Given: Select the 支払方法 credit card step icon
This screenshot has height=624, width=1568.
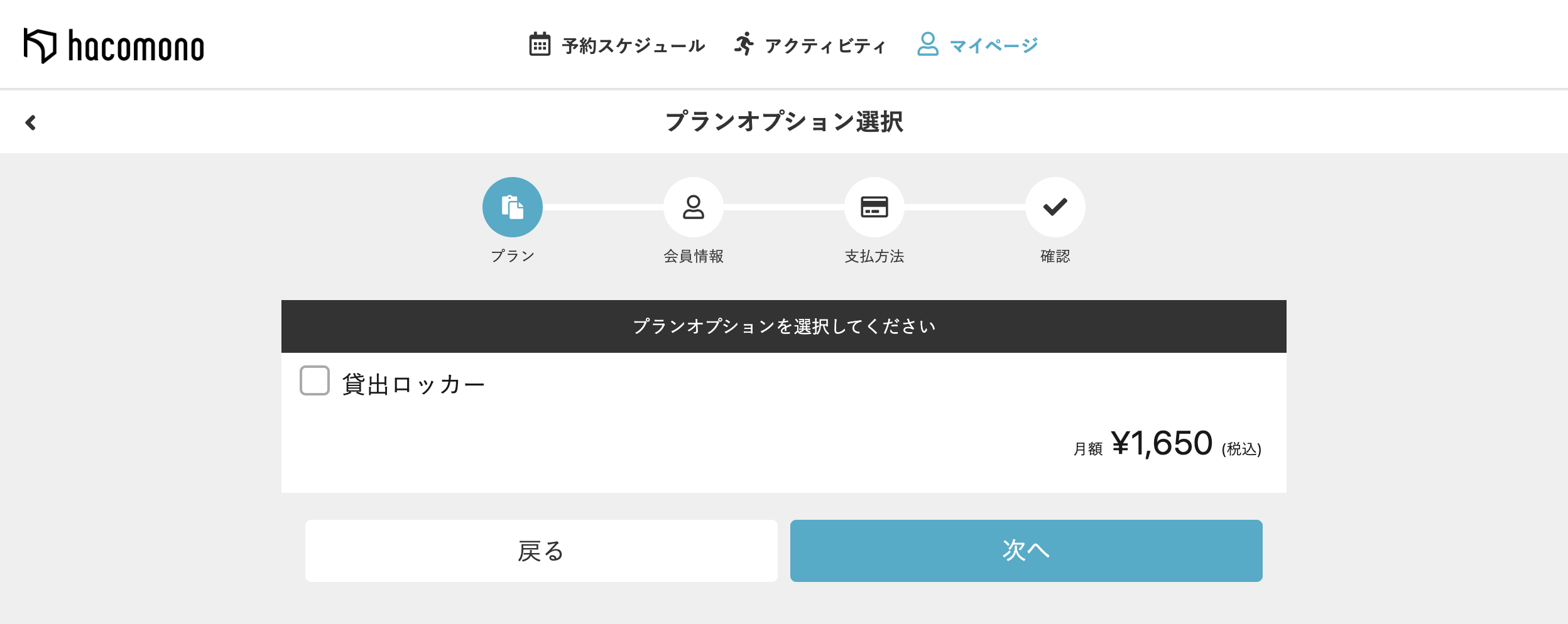Looking at the screenshot, I should point(874,207).
